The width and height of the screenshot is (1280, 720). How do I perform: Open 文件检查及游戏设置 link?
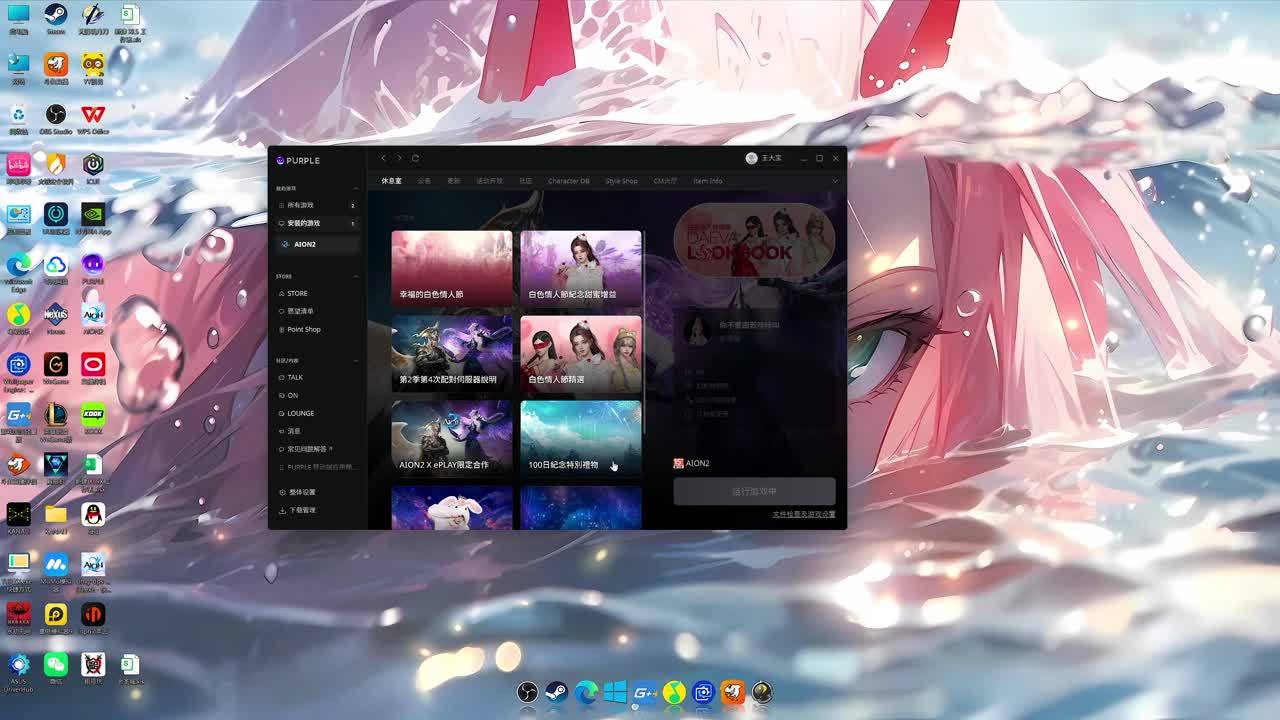pos(803,514)
